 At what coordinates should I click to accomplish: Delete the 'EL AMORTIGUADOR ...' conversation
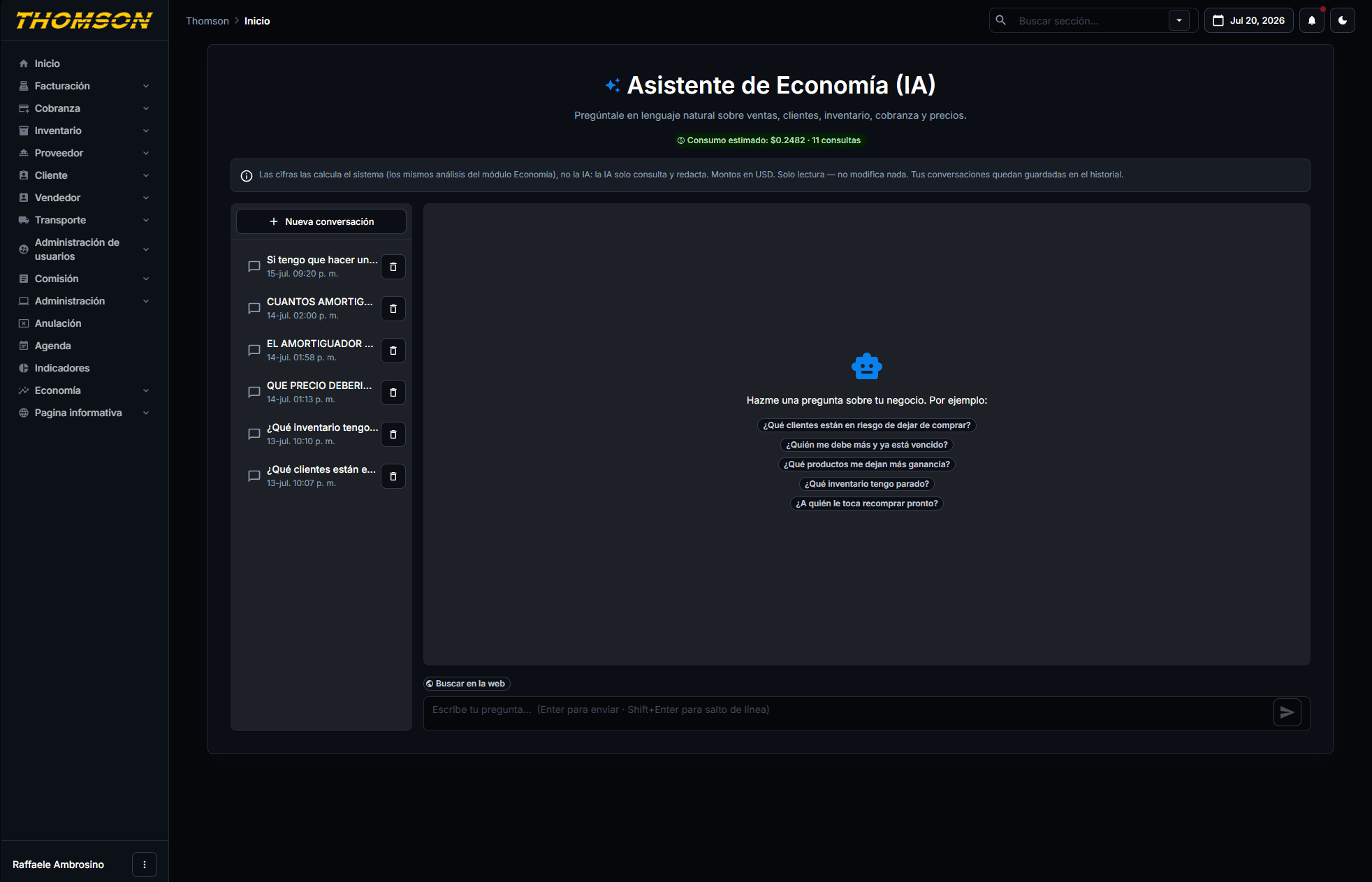point(393,351)
